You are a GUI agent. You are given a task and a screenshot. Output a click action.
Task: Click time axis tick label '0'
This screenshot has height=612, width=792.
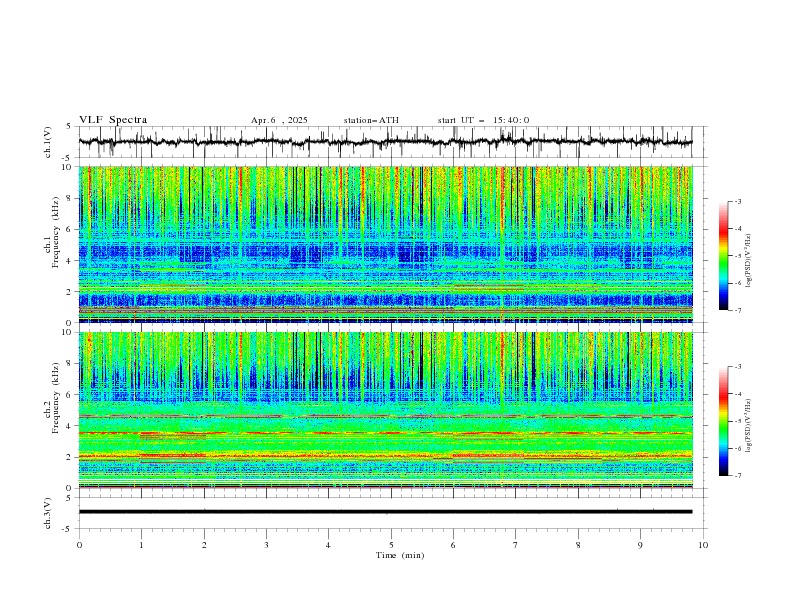79,545
